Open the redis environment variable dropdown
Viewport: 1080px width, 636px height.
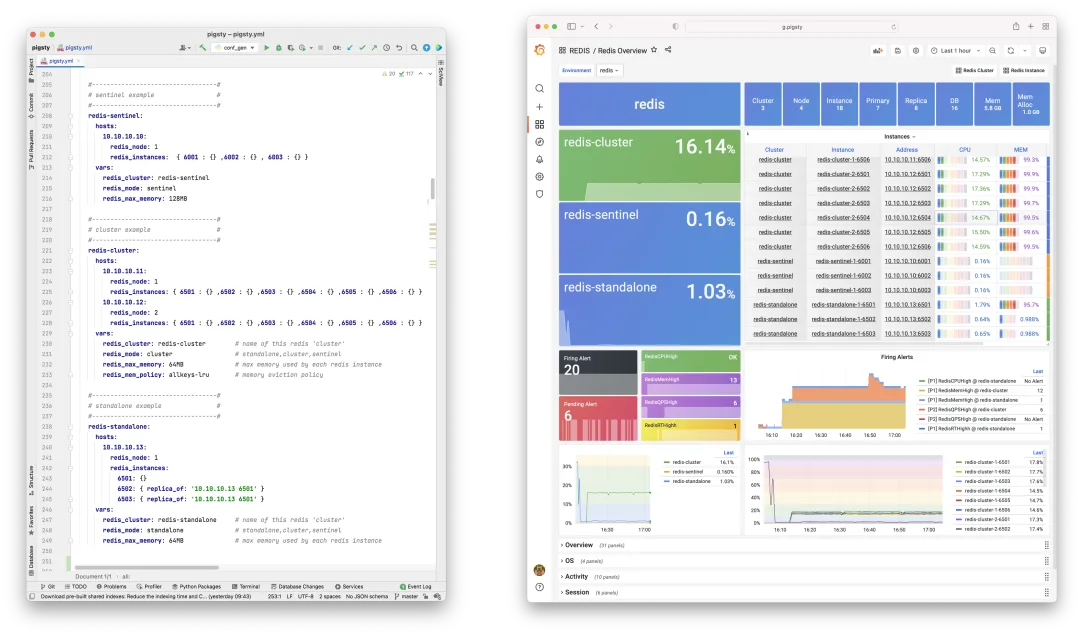pyautogui.click(x=608, y=70)
